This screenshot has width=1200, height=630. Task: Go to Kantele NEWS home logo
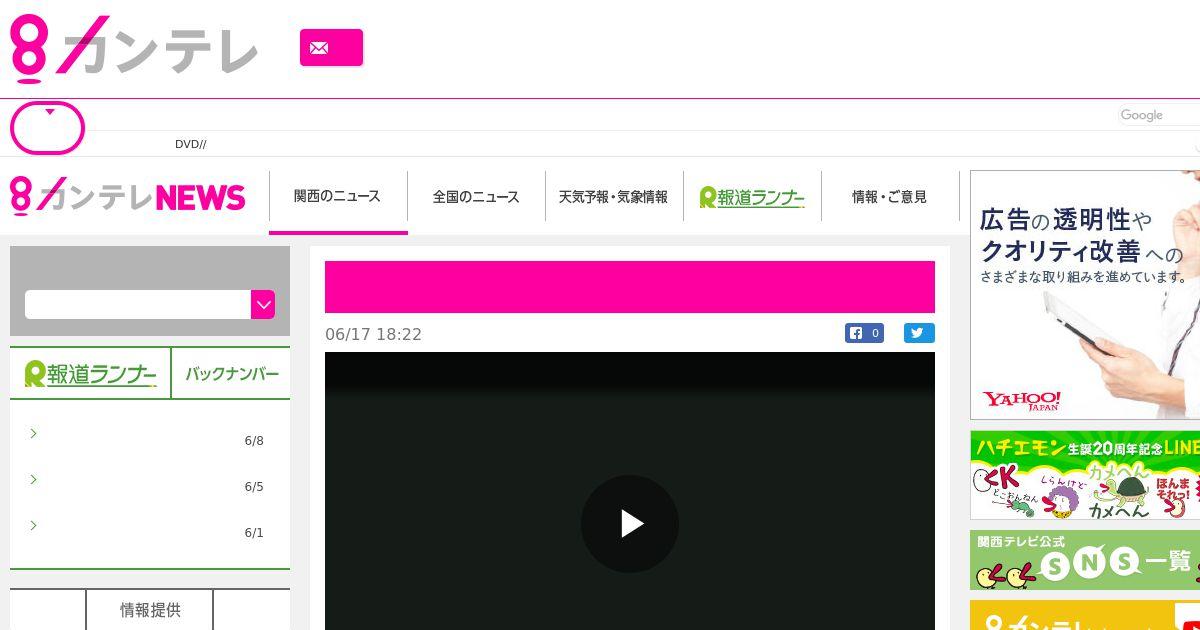coord(128,196)
